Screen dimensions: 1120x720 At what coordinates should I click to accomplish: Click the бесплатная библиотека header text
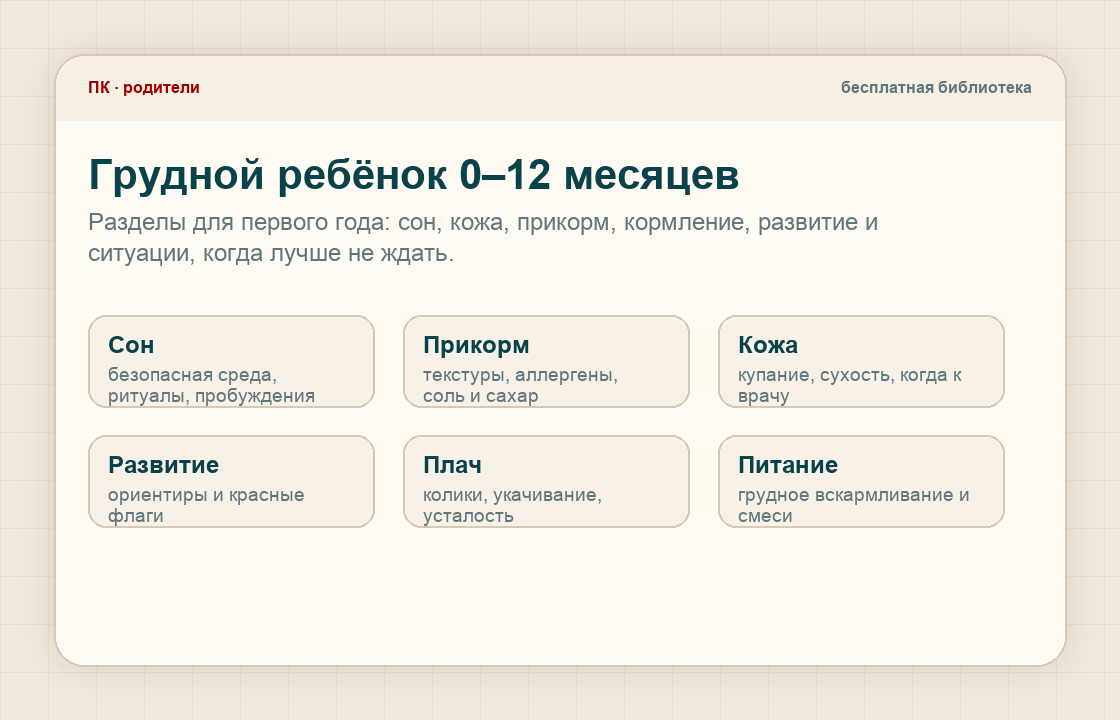tap(936, 88)
